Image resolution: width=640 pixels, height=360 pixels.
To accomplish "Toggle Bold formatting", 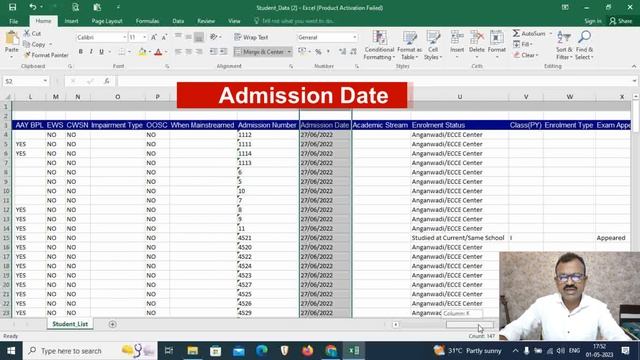I will tap(80, 52).
